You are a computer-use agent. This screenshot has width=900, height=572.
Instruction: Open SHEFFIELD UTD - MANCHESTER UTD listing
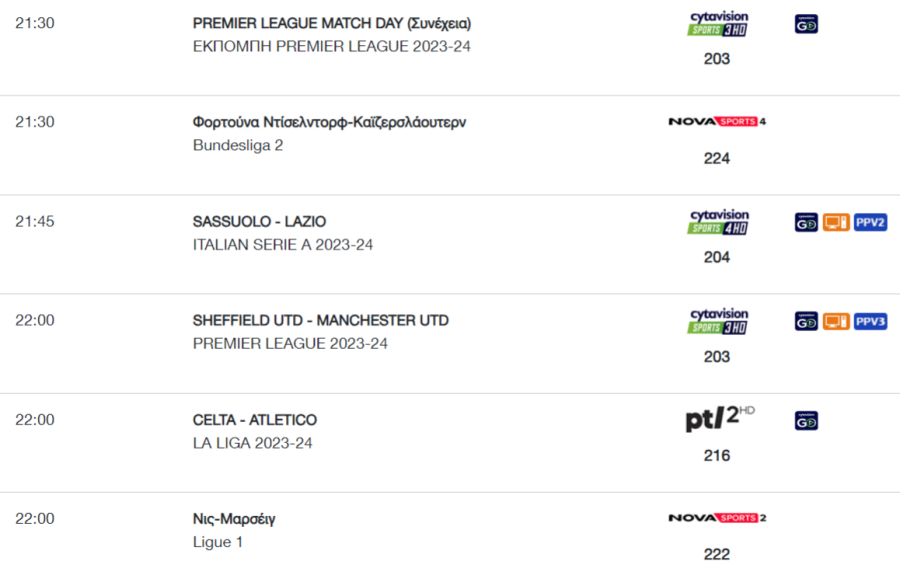321,320
